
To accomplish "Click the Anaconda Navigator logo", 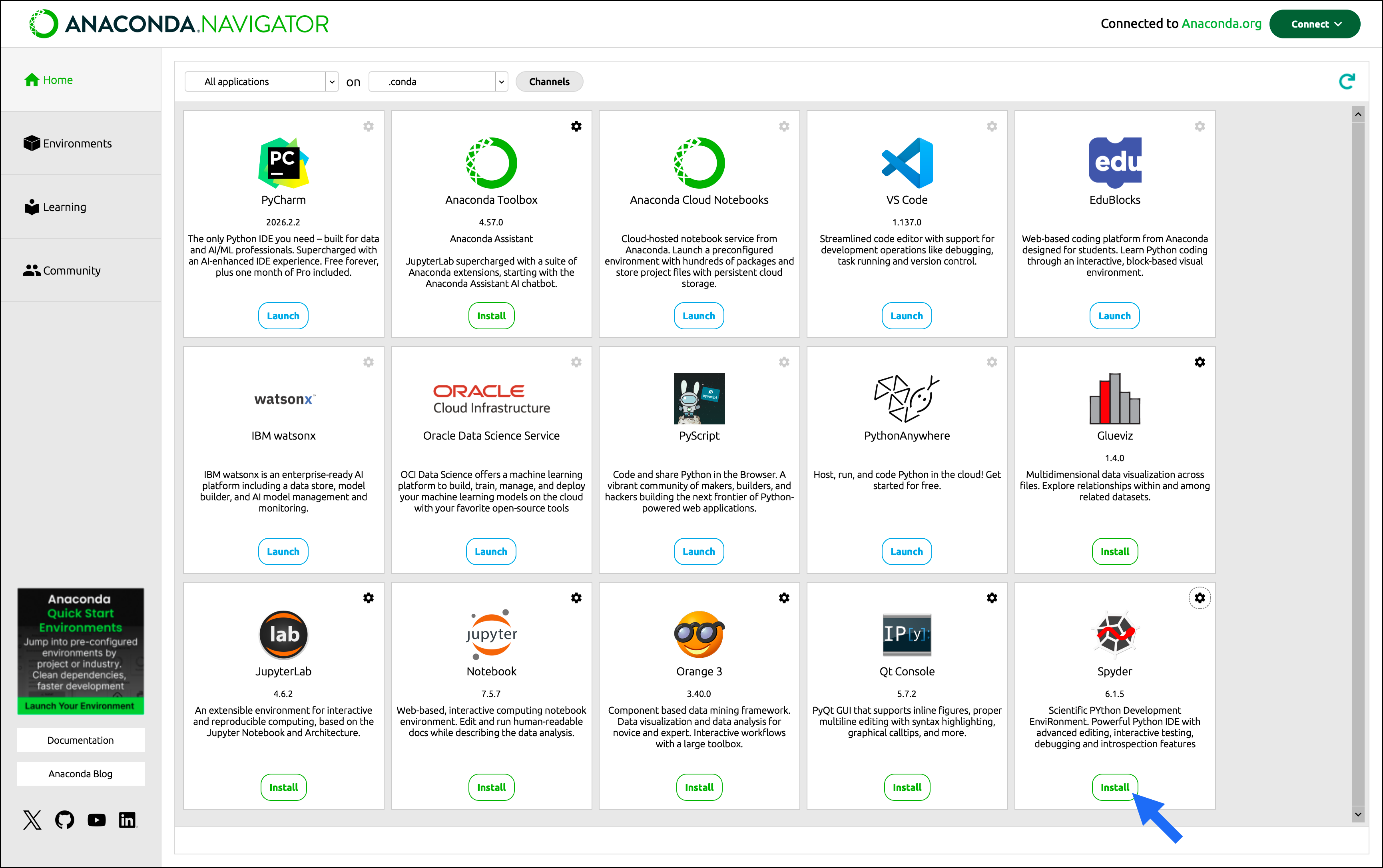I will coord(179,24).
